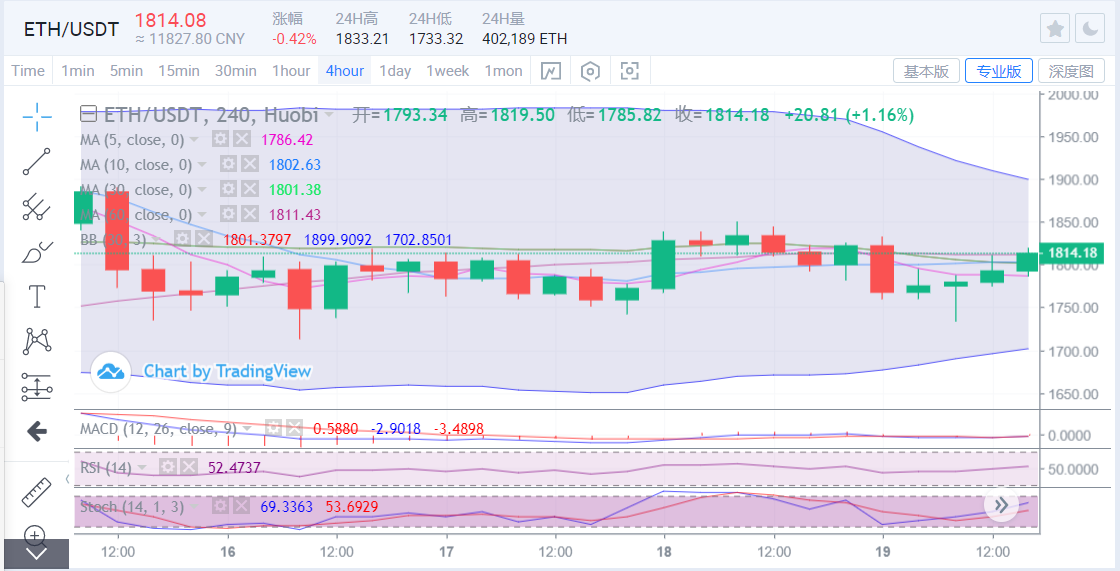
Task: Switch to 1day interval
Action: tap(395, 71)
